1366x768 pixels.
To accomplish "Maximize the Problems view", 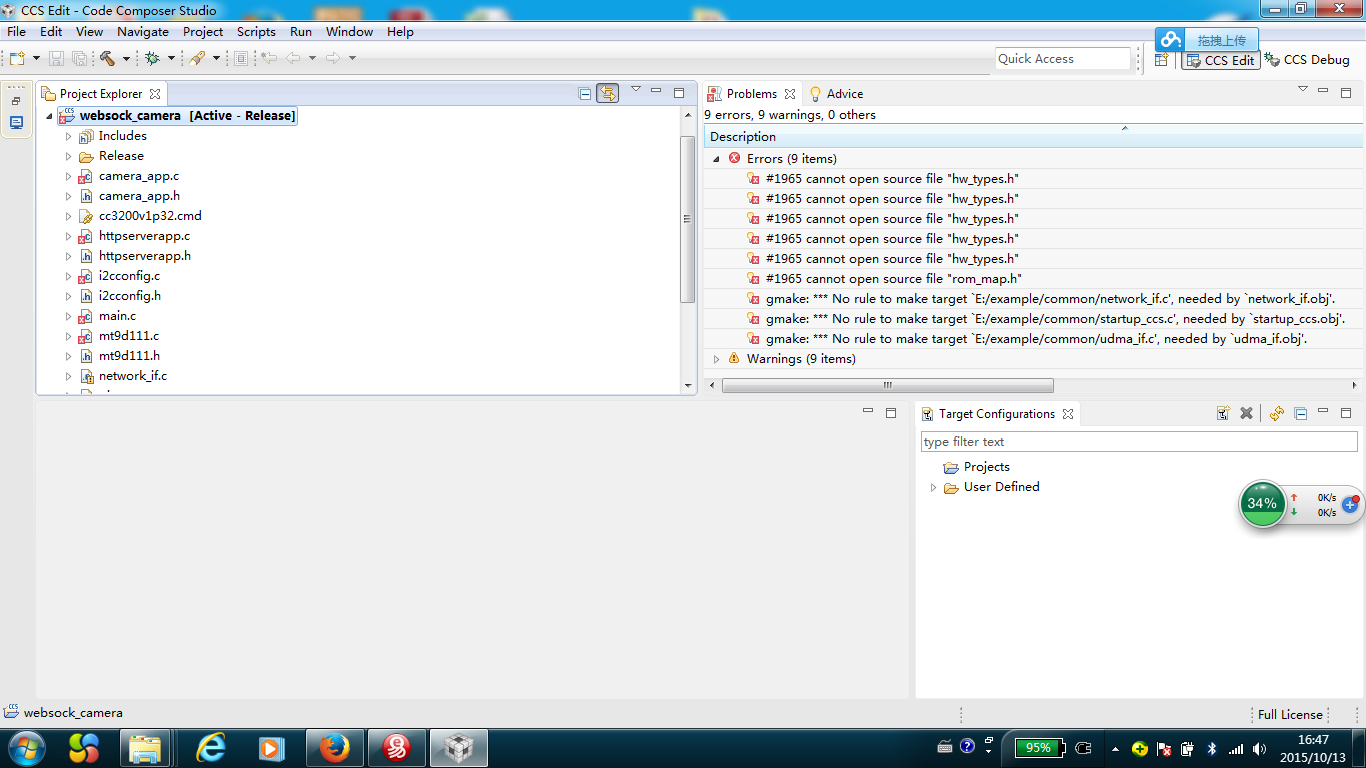I will [x=1346, y=92].
